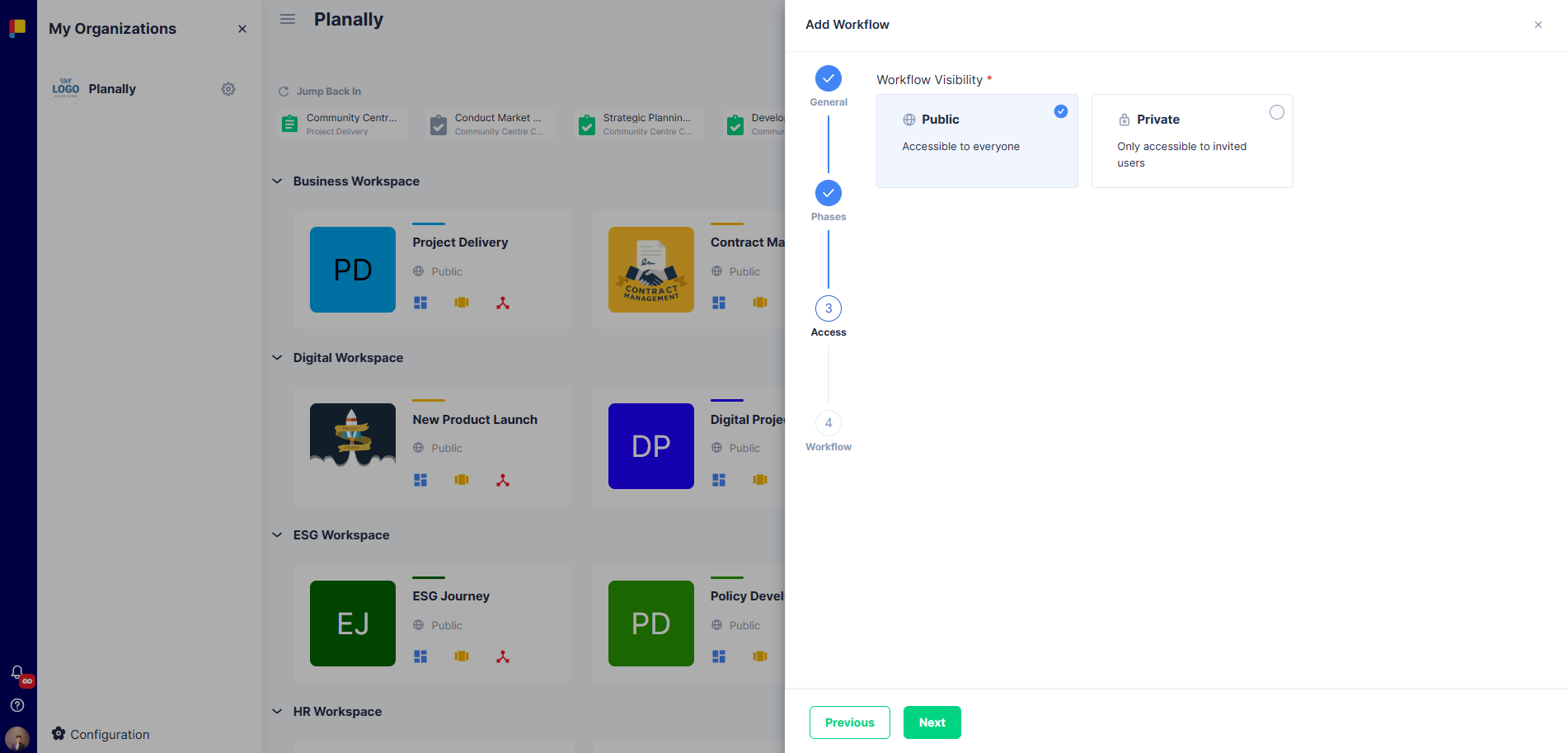1568x753 pixels.
Task: Collapse the Digital Workspace section
Action: [x=277, y=357]
